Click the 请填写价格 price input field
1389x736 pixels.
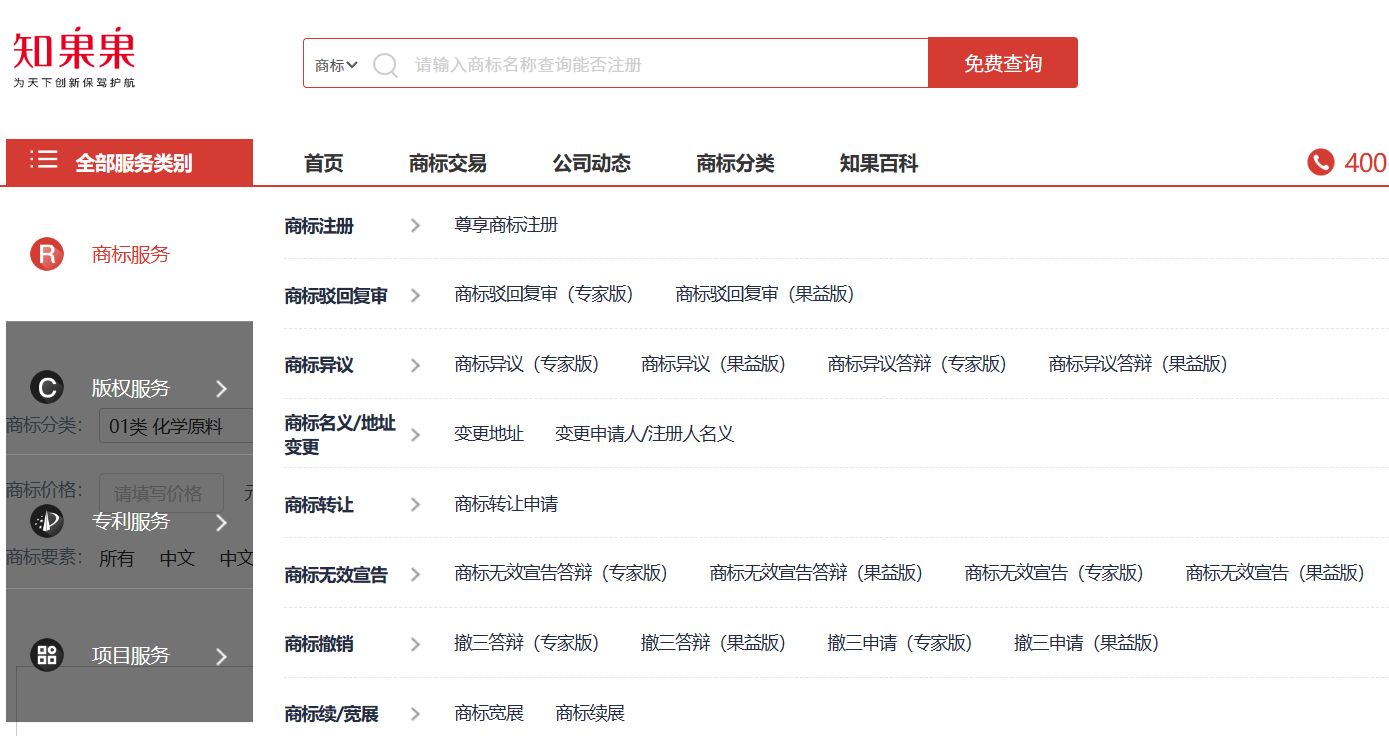click(x=161, y=492)
